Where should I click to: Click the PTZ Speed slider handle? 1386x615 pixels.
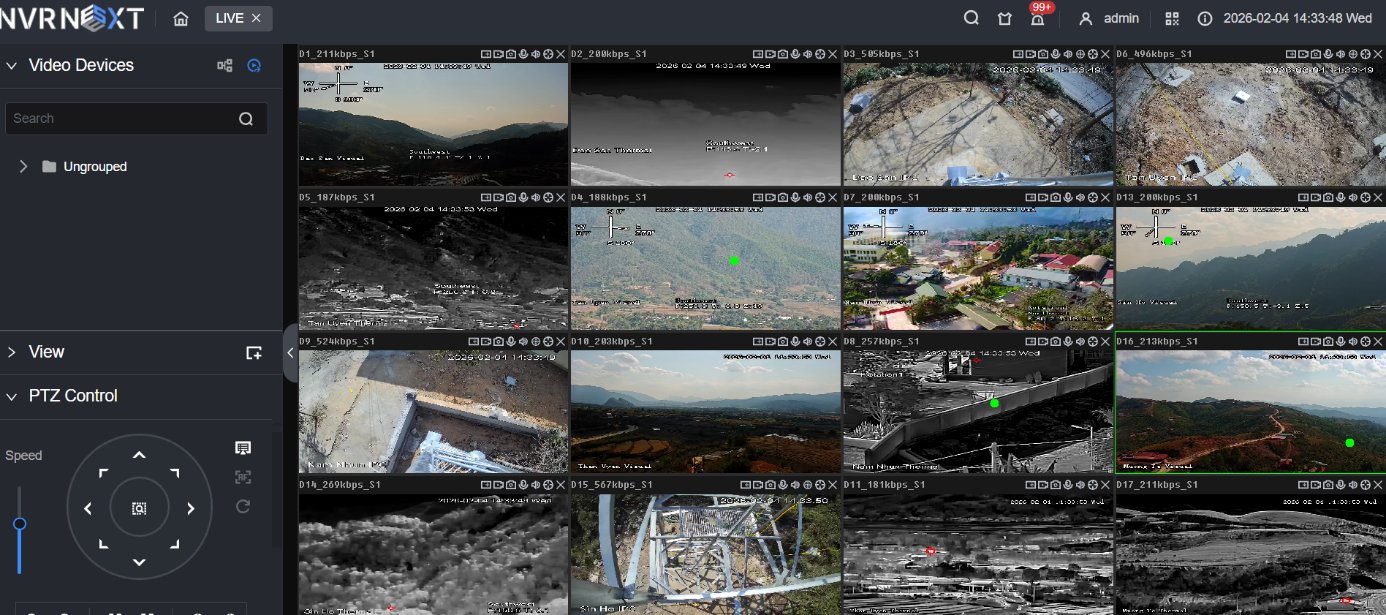[x=19, y=524]
